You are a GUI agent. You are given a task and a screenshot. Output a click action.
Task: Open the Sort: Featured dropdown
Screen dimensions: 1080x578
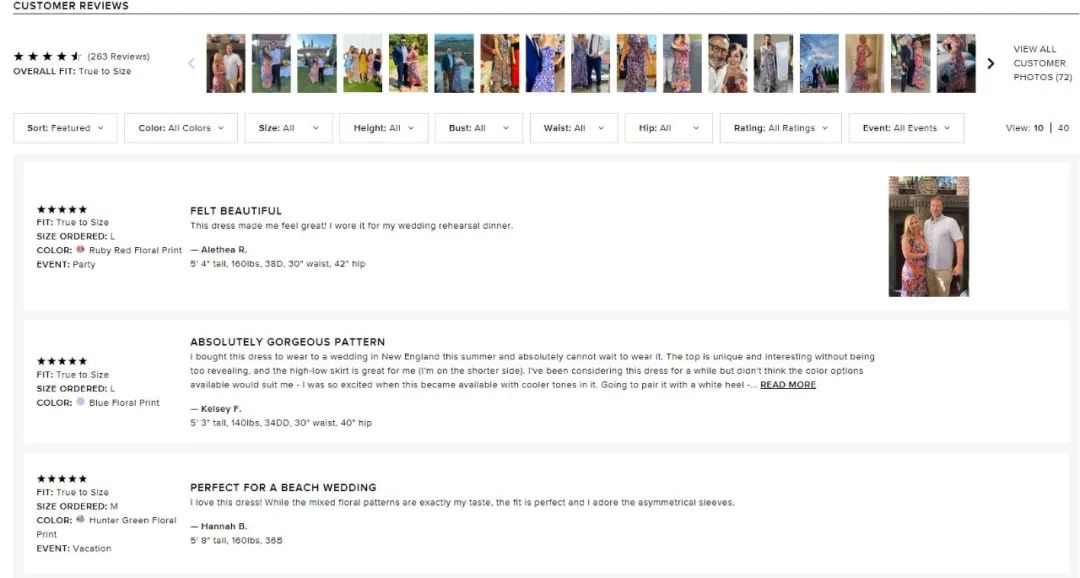65,128
